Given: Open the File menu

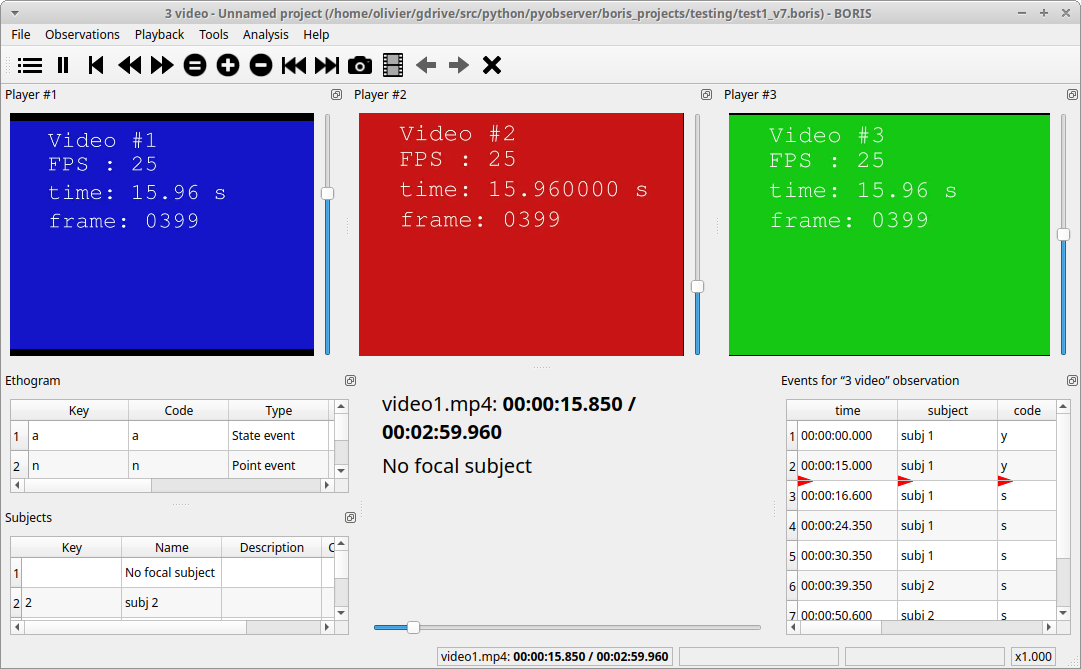Looking at the screenshot, I should coord(21,34).
